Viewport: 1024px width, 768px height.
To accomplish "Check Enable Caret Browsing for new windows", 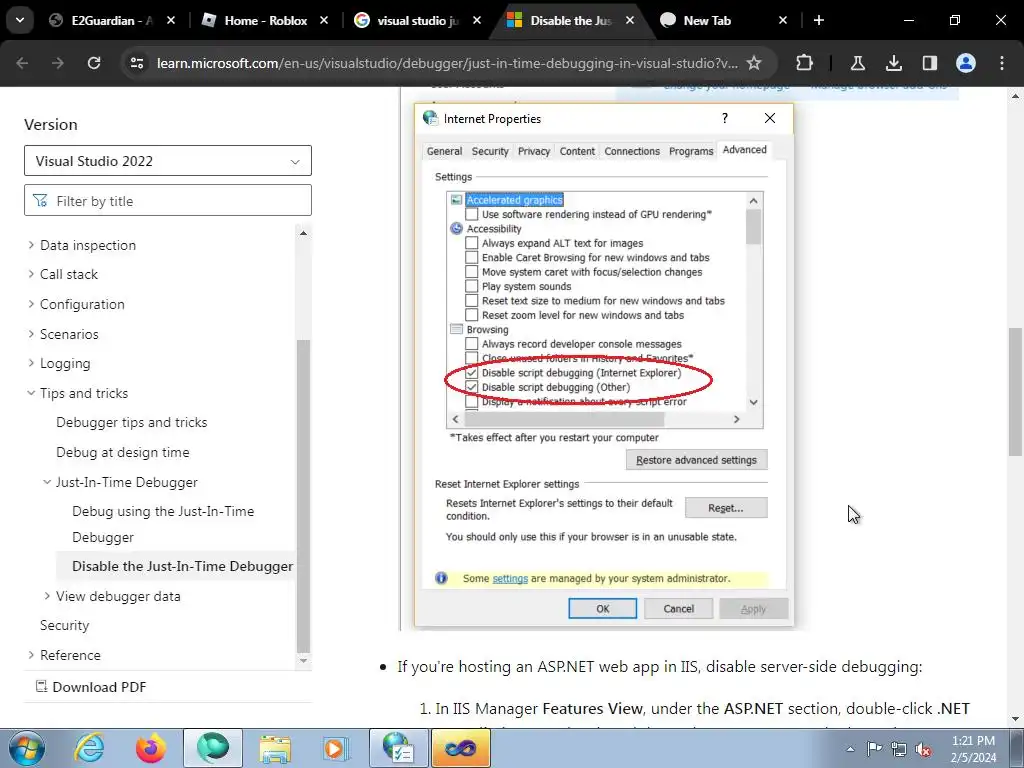I will pos(472,257).
